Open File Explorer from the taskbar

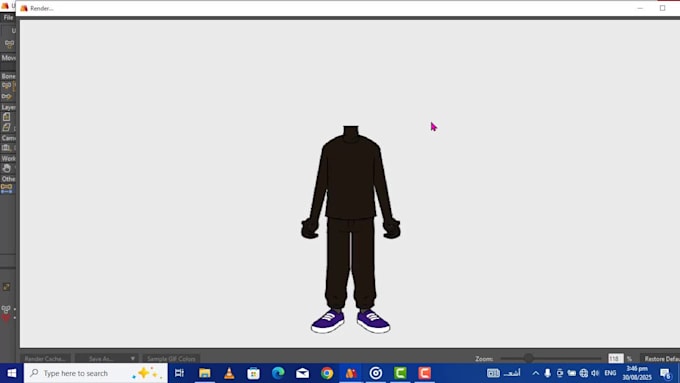tap(205, 373)
